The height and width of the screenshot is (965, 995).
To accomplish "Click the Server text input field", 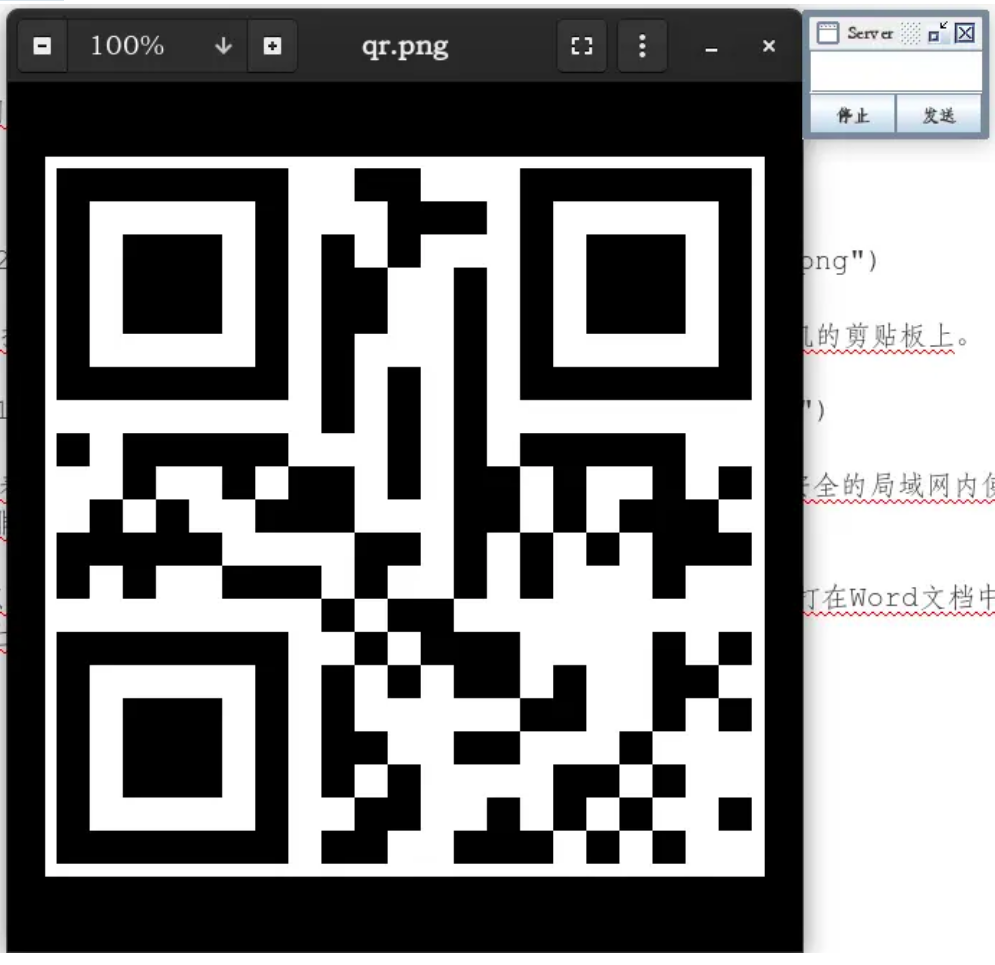I will [896, 72].
